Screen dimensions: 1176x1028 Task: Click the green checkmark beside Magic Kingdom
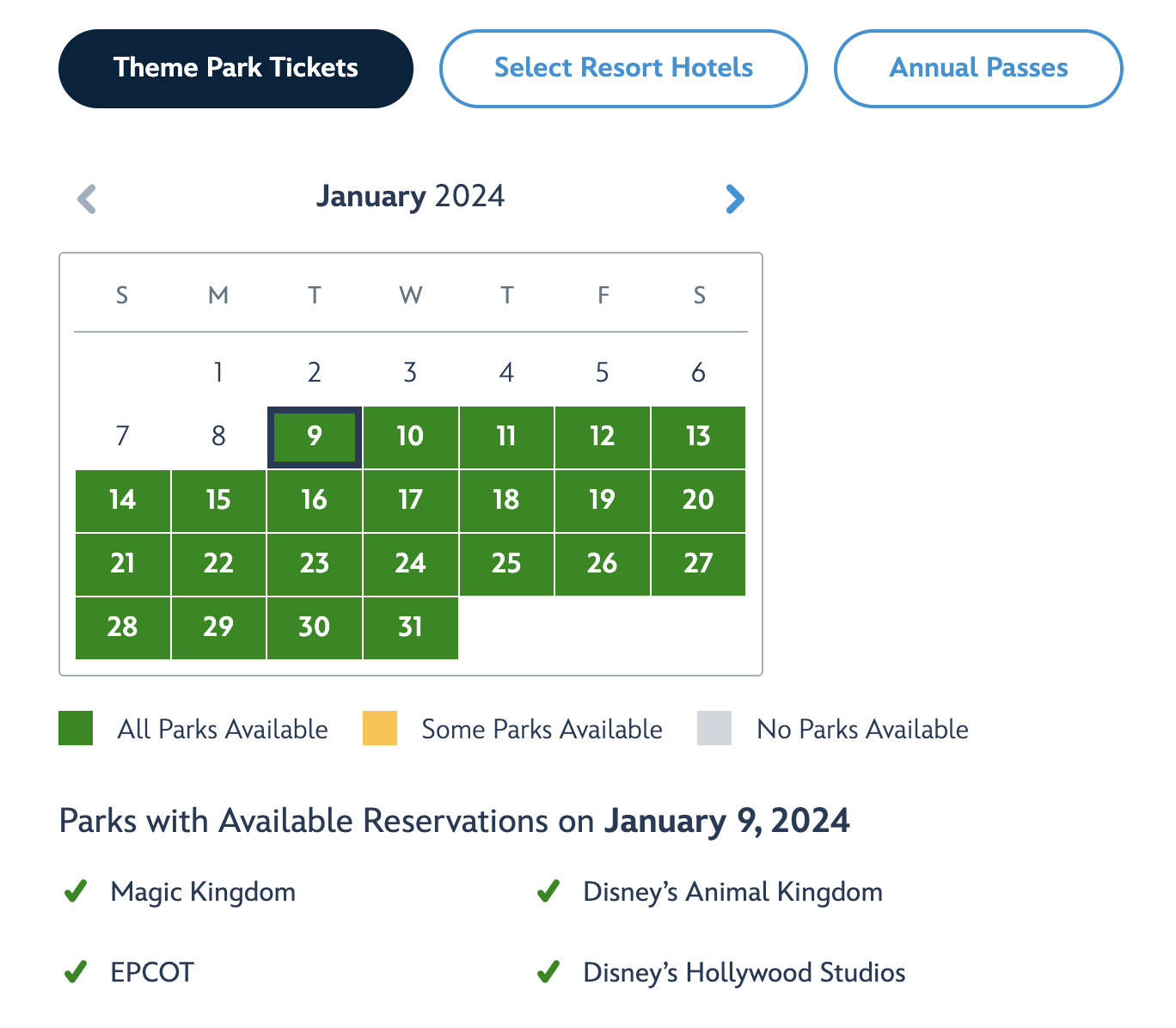coord(76,891)
